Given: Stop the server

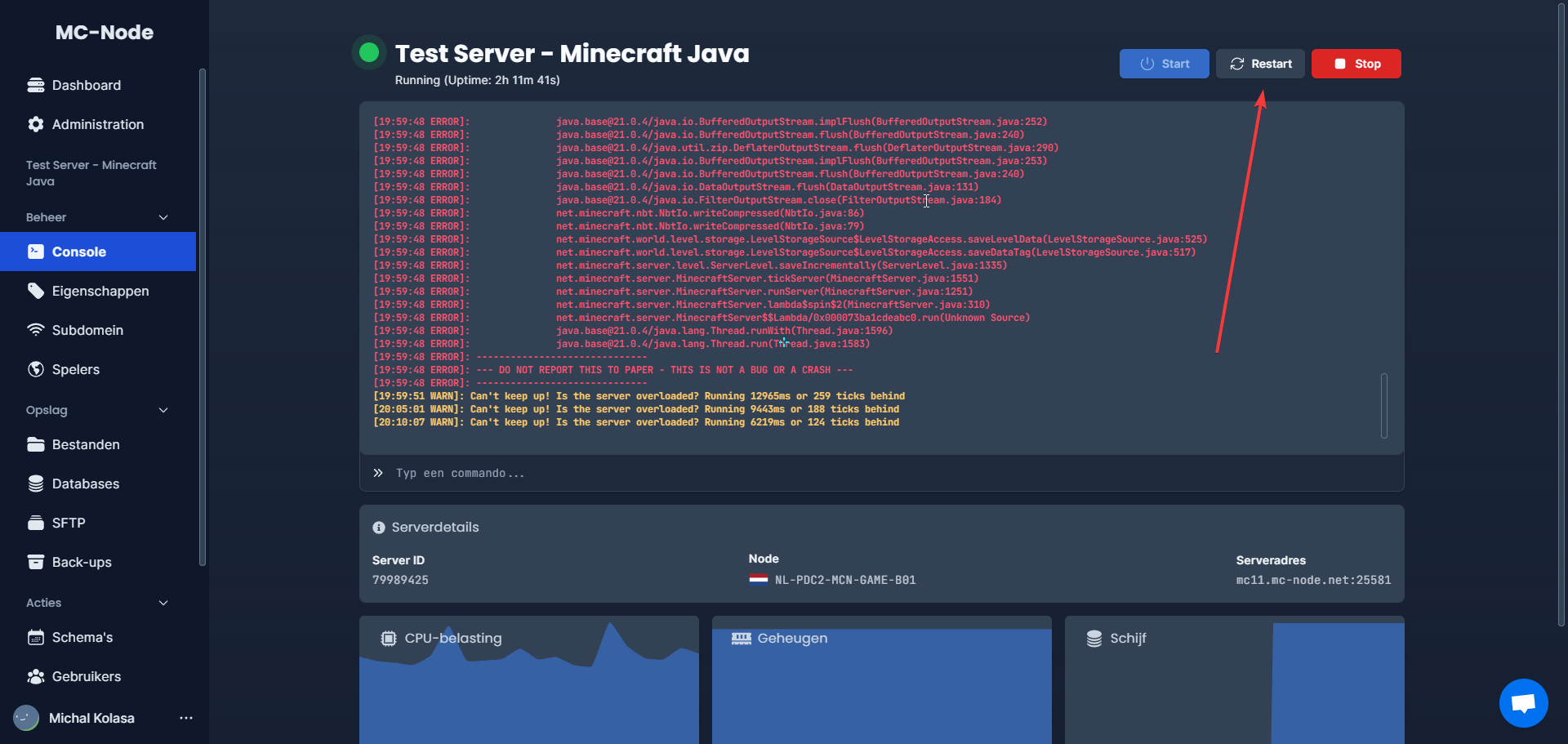Looking at the screenshot, I should 1356,64.
